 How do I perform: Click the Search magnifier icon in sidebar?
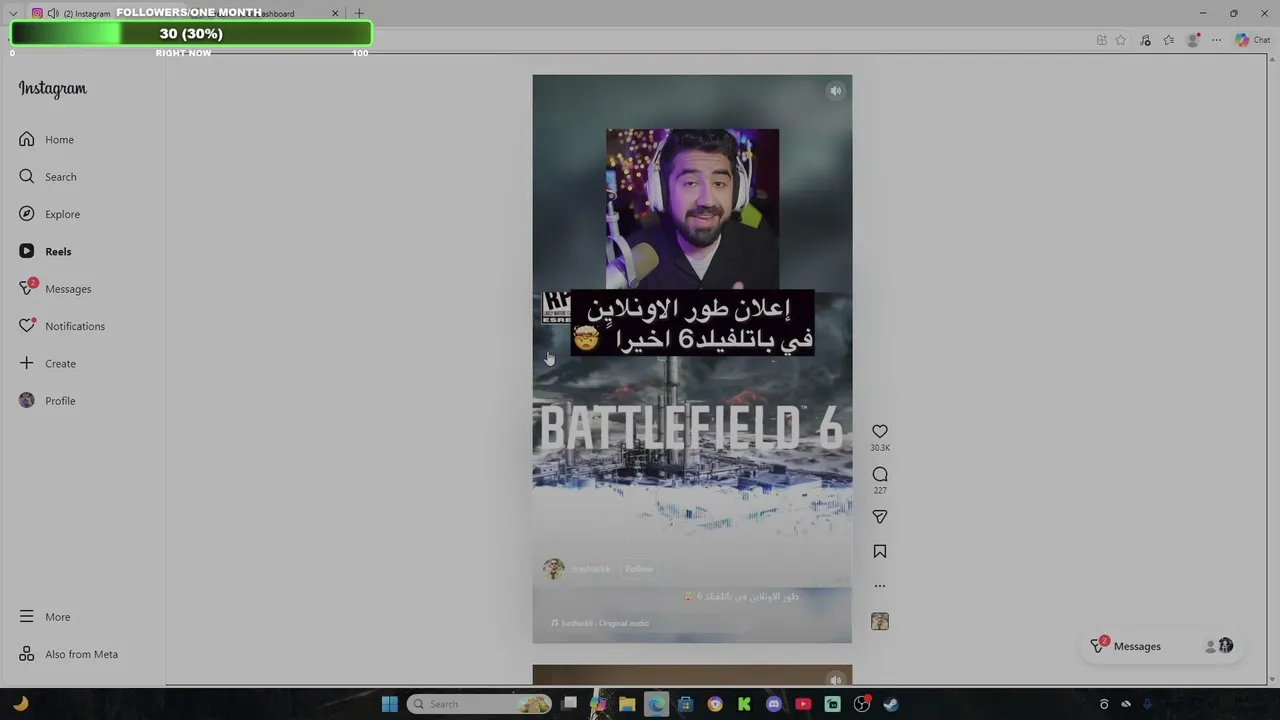27,177
